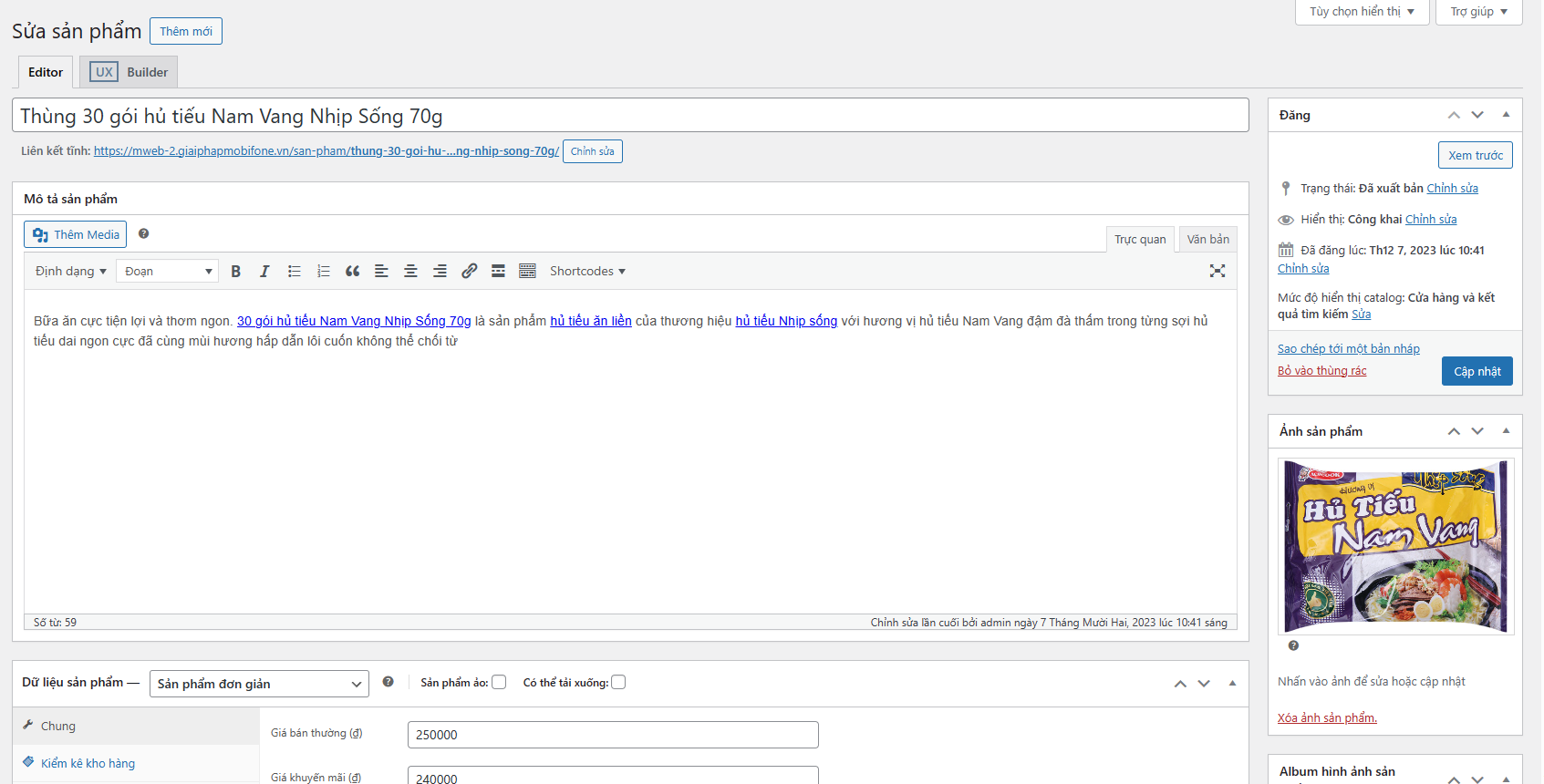Move Đăng panel down

click(x=1477, y=115)
